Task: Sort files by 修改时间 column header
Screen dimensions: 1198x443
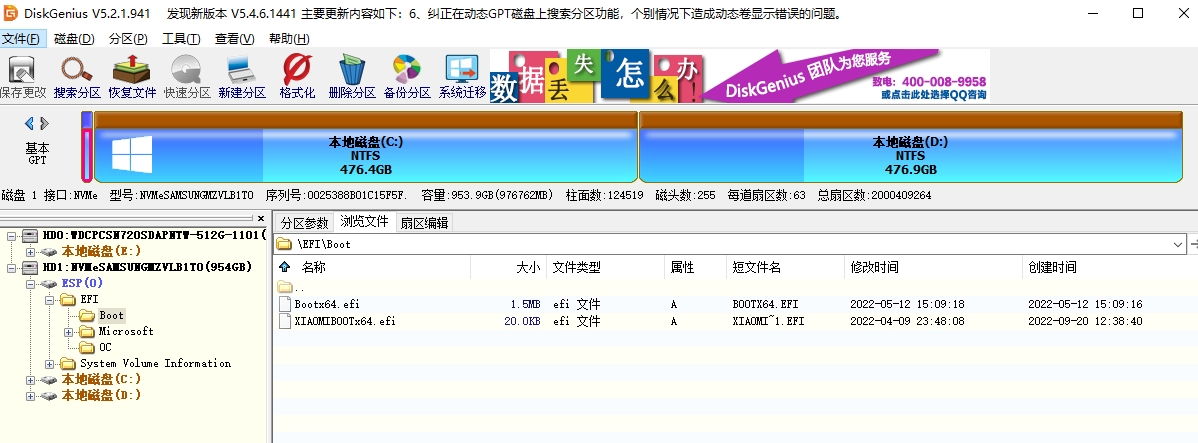Action: (875, 267)
